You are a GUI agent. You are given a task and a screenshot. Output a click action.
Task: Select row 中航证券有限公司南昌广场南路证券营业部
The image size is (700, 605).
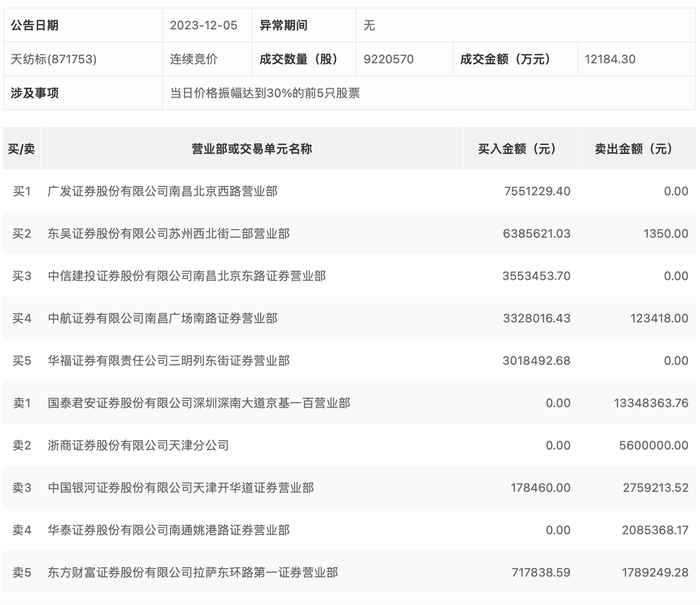click(350, 318)
